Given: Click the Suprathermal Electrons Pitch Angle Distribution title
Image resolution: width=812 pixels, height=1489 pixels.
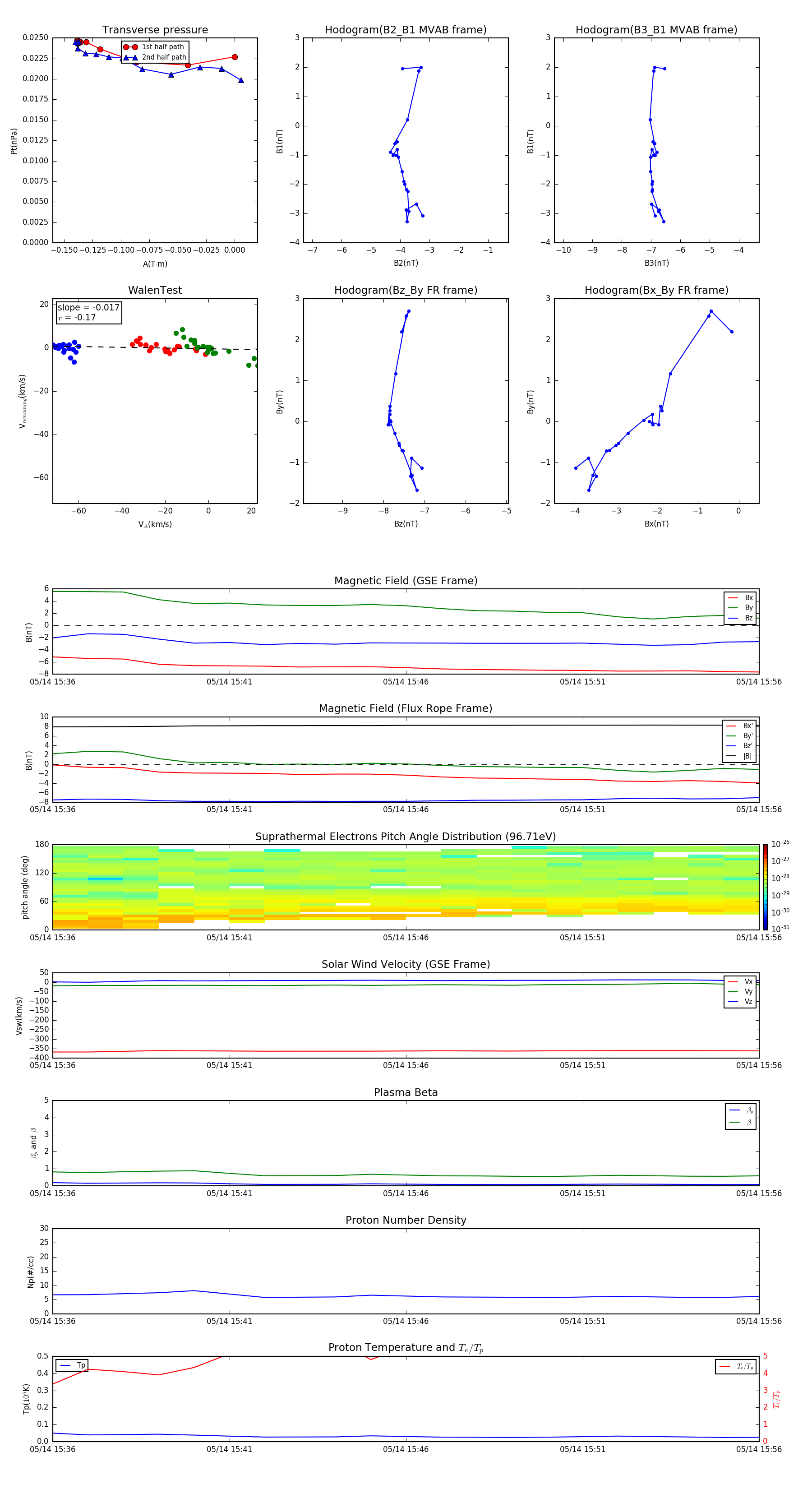Looking at the screenshot, I should pos(406,837).
